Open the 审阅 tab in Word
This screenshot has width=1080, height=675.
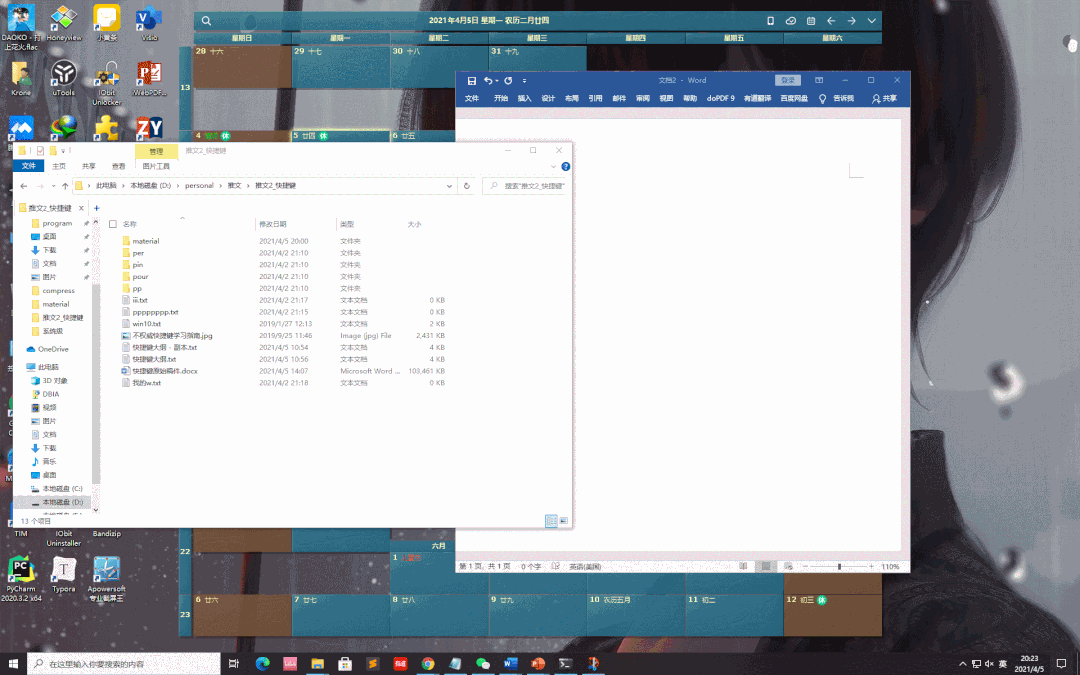(x=643, y=98)
